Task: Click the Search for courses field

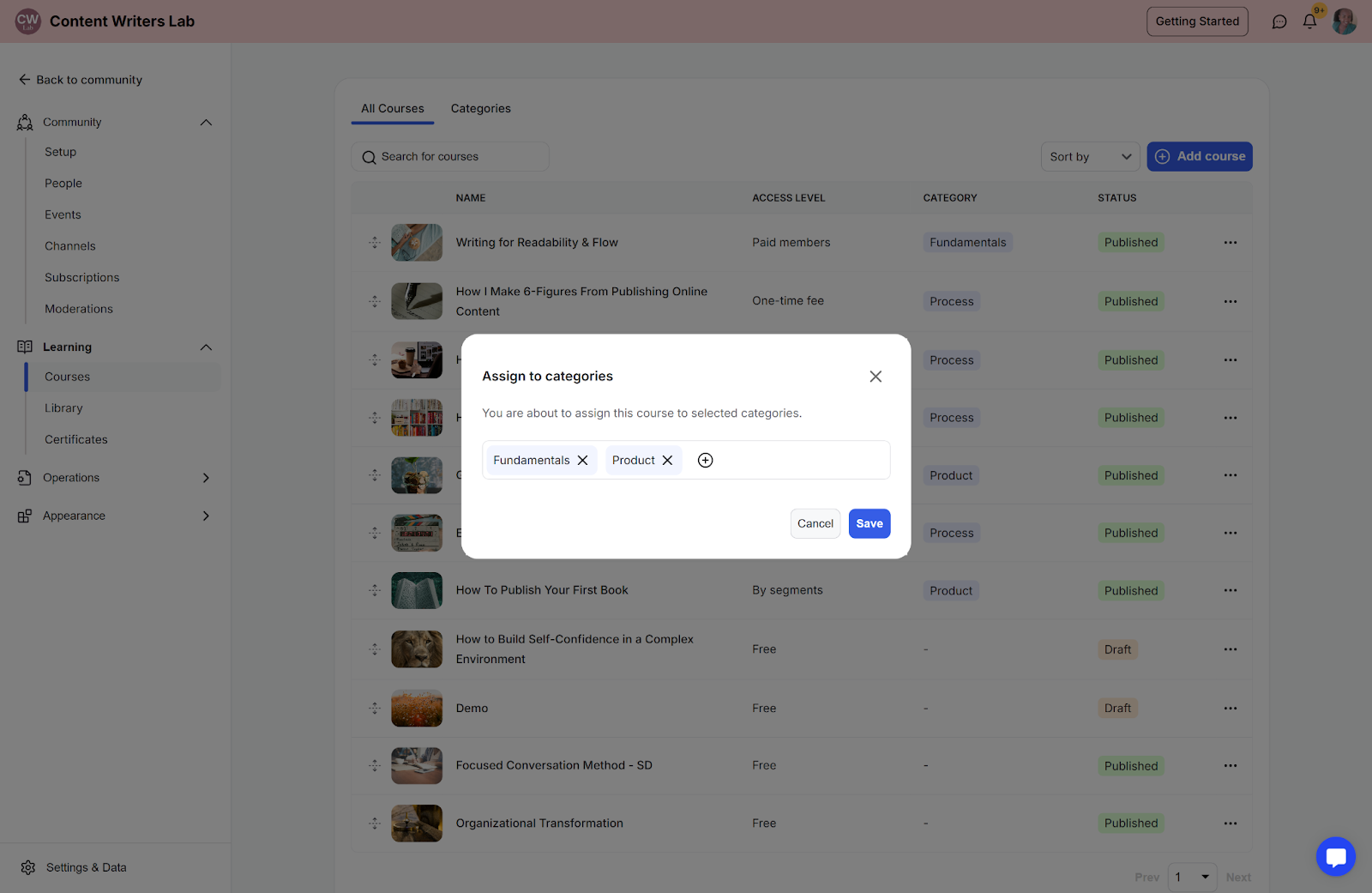Action: [450, 157]
